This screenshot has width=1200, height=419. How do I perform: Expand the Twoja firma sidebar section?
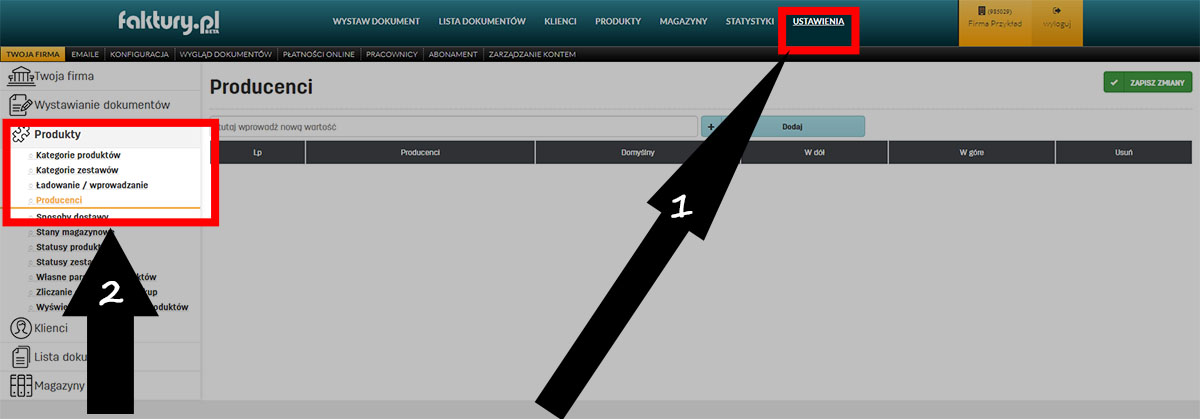click(x=64, y=76)
